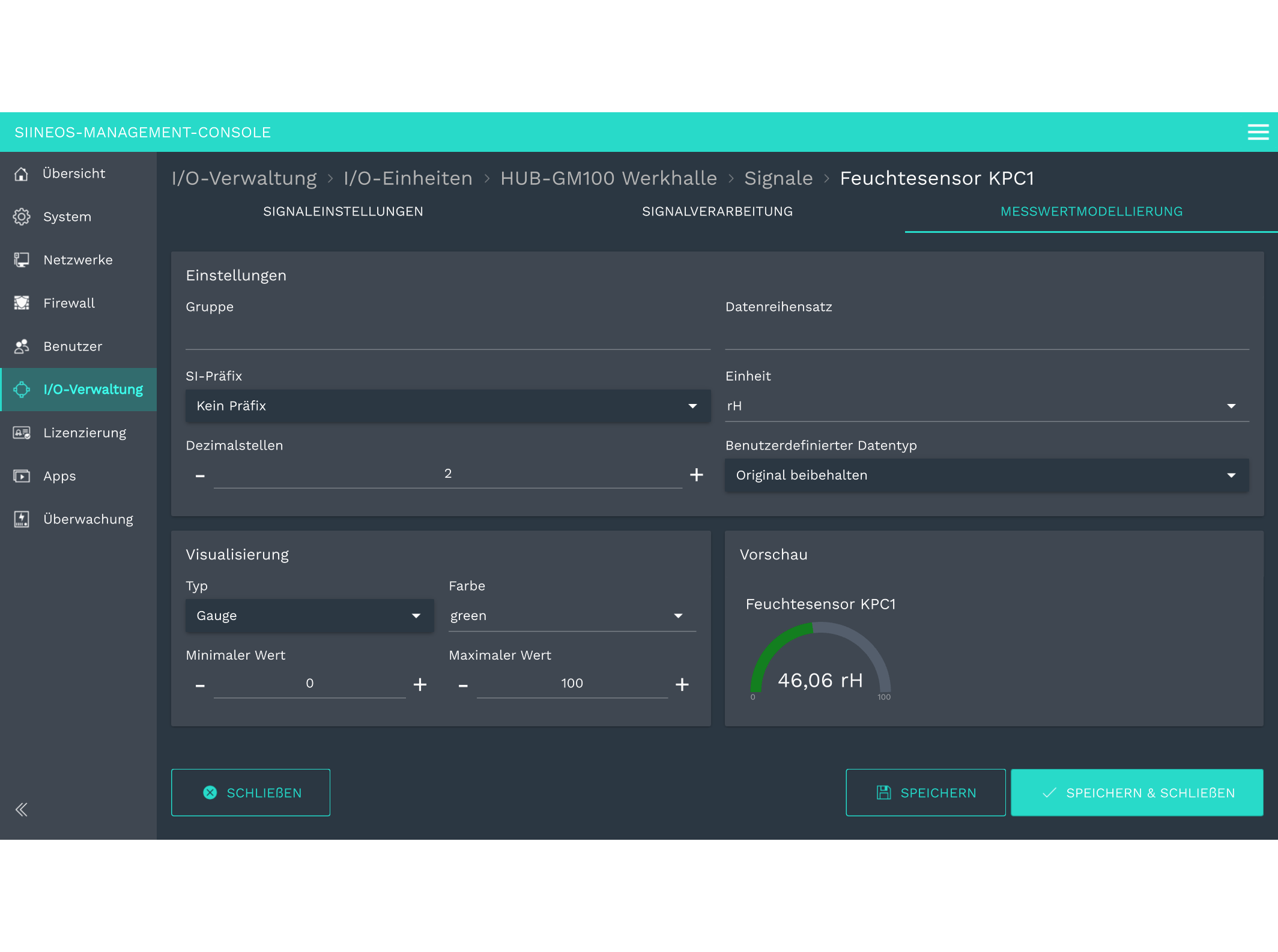Open Lizenzierung in the sidebar
Screen dimensions: 1278x952
78,433
